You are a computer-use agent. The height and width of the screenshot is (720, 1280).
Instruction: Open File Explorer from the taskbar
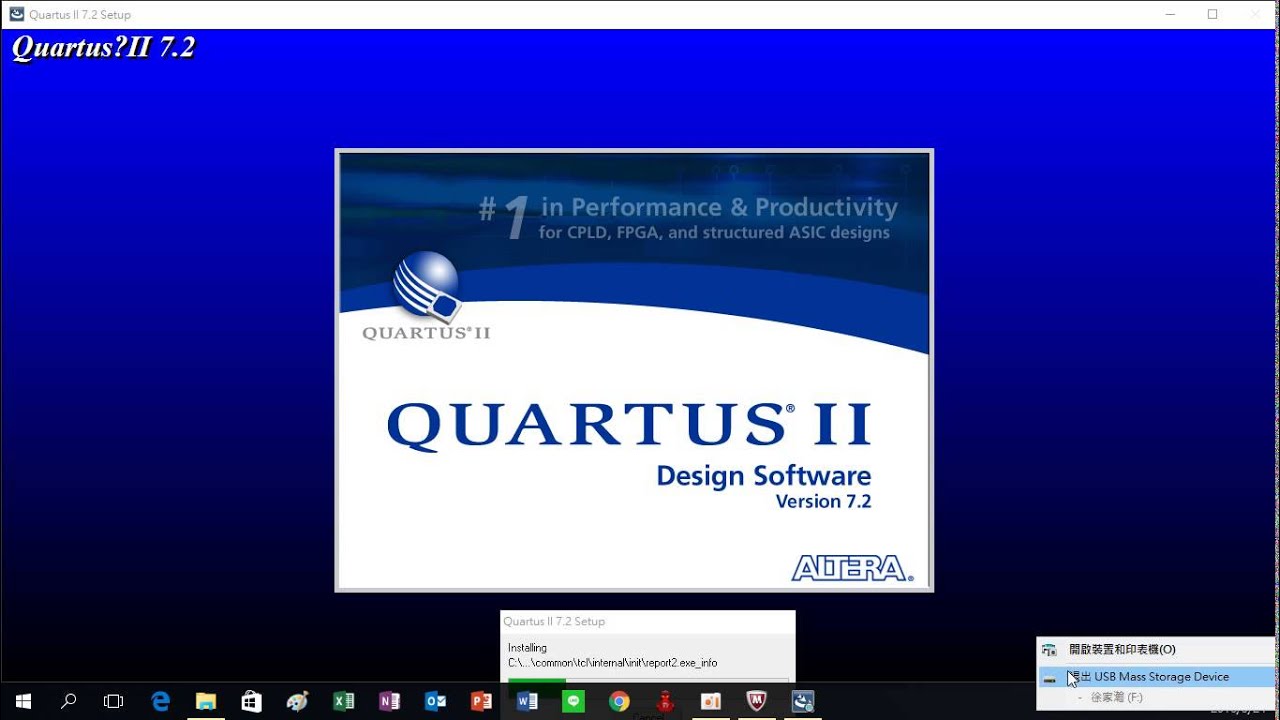[x=206, y=702]
